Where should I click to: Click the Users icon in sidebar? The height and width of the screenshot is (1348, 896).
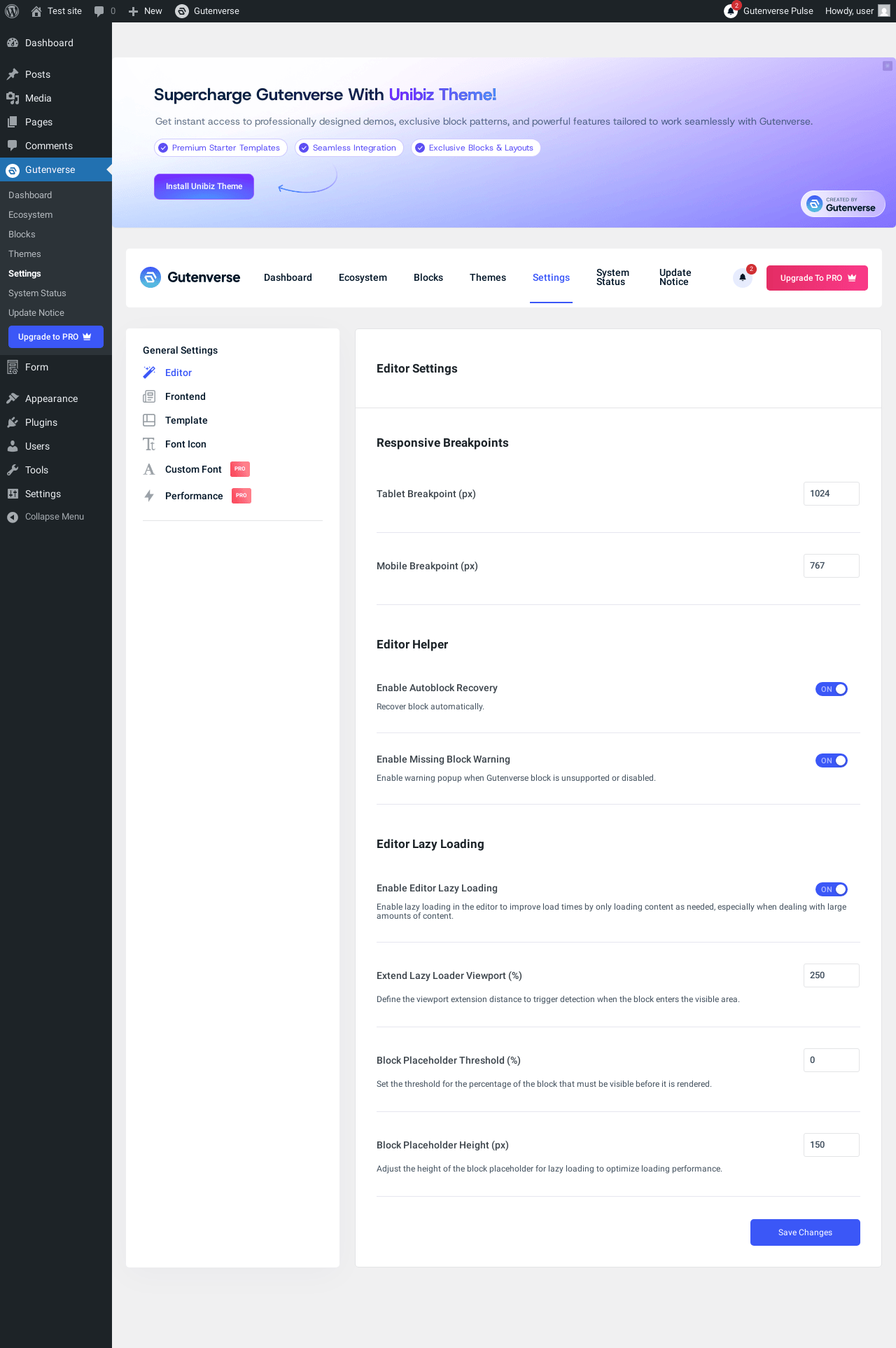(x=13, y=446)
